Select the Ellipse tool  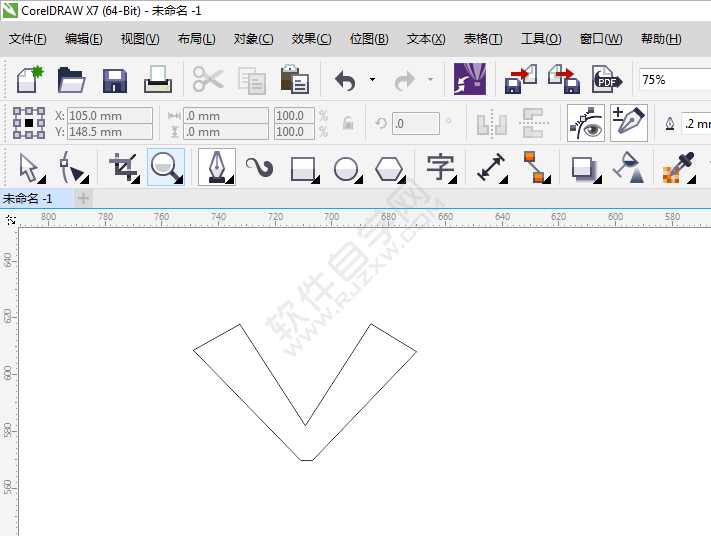pyautogui.click(x=347, y=170)
